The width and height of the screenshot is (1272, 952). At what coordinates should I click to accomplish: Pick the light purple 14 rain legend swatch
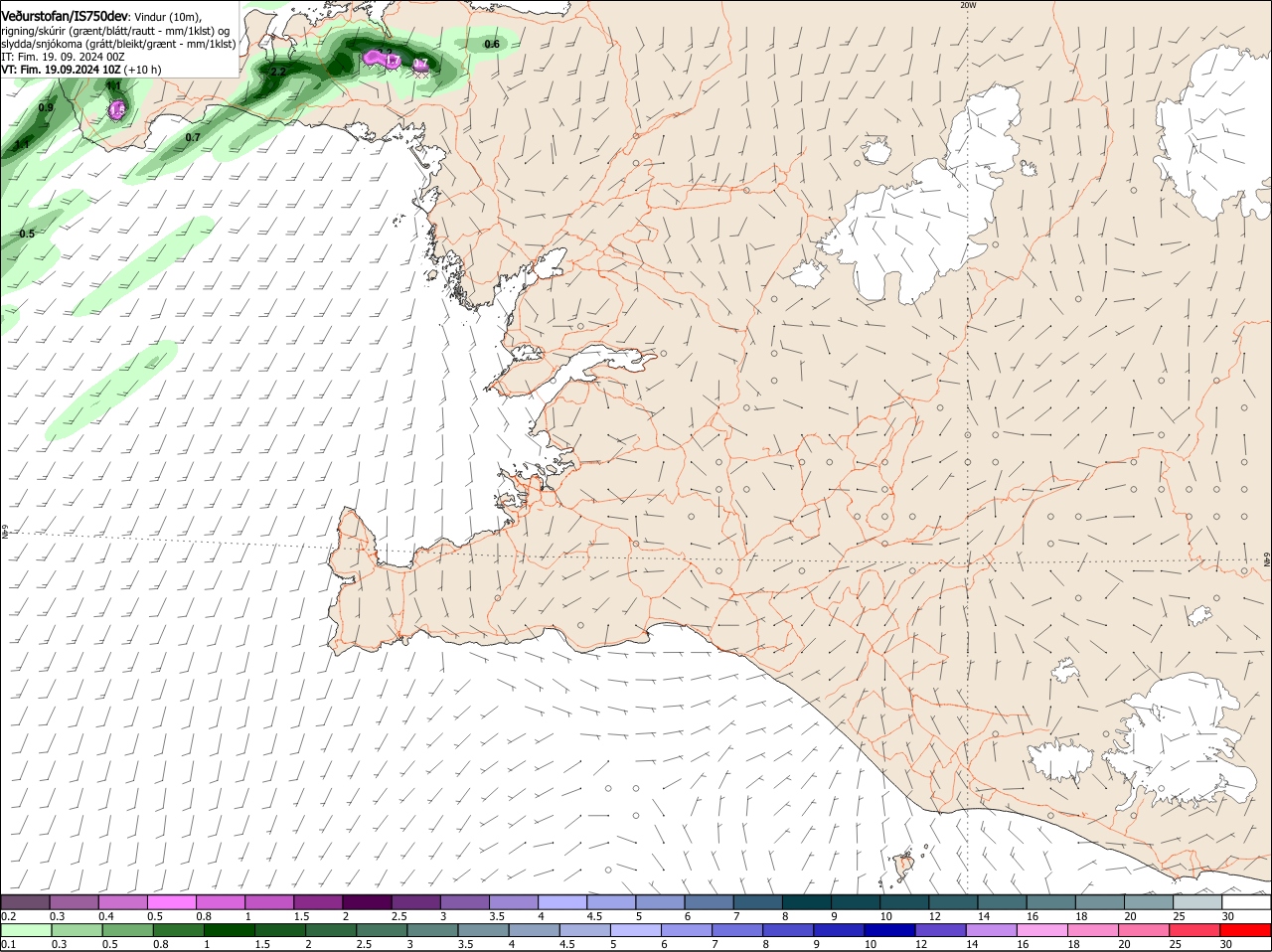tap(991, 931)
